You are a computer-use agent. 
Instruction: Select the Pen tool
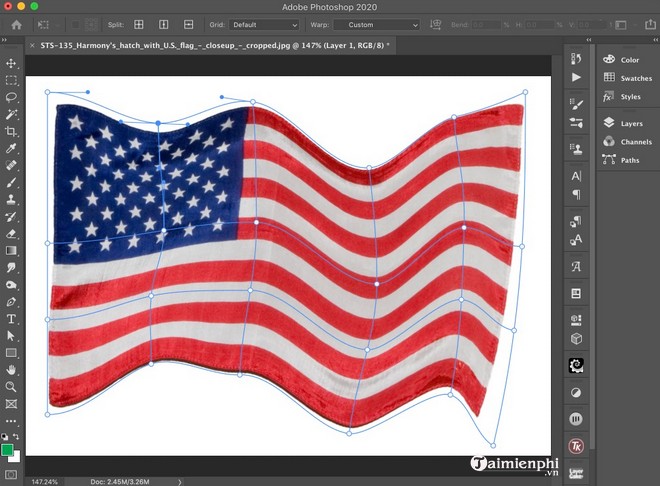tap(11, 302)
